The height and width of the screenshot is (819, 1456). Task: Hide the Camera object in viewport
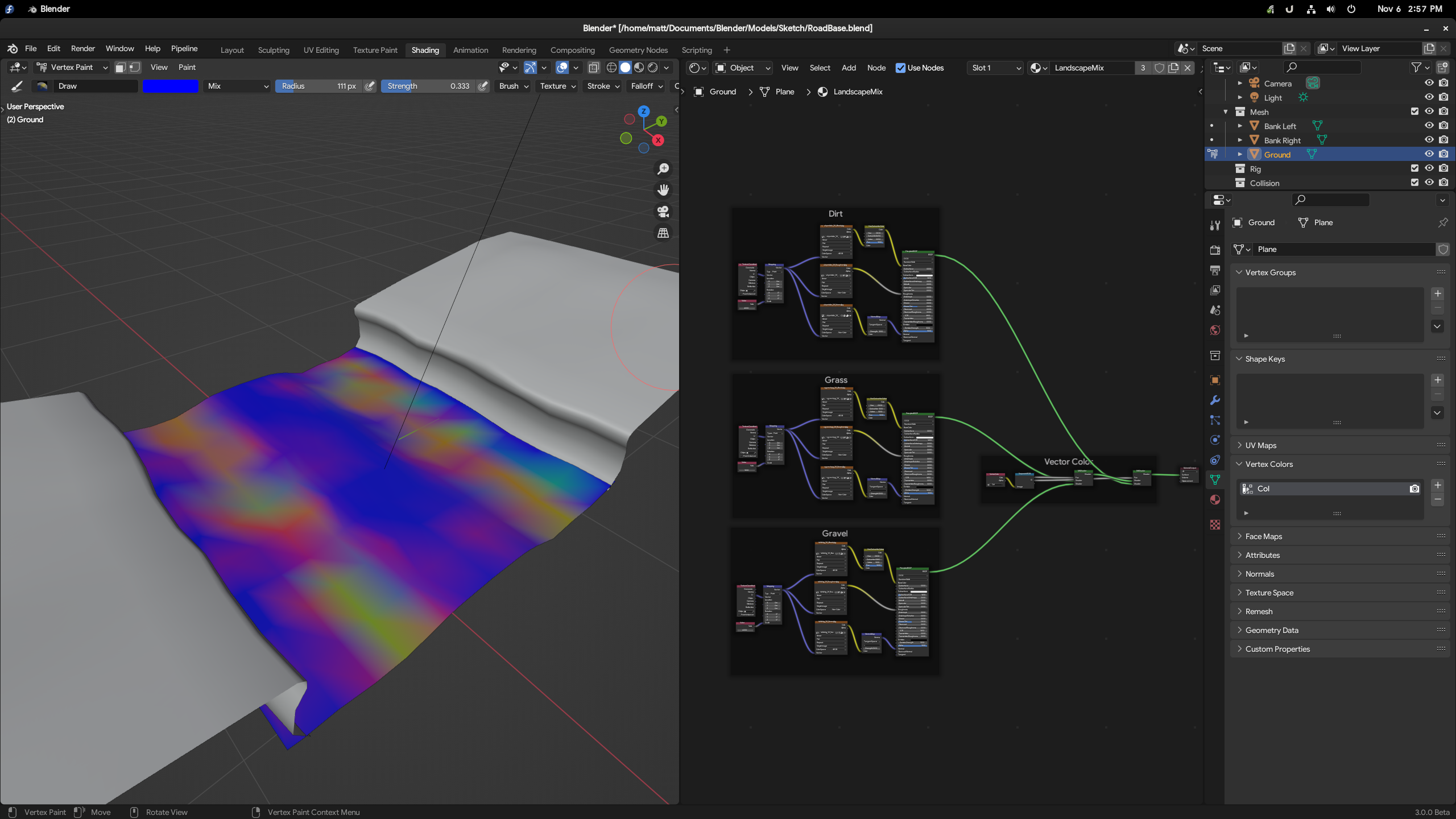[1429, 83]
